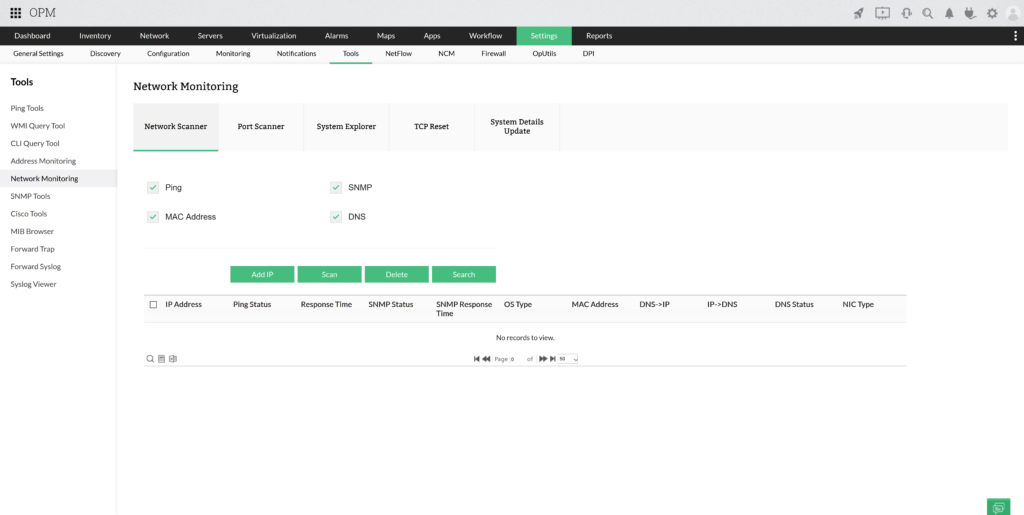Click the next page arrow in pagination
The image size is (1024, 515).
pos(543,358)
